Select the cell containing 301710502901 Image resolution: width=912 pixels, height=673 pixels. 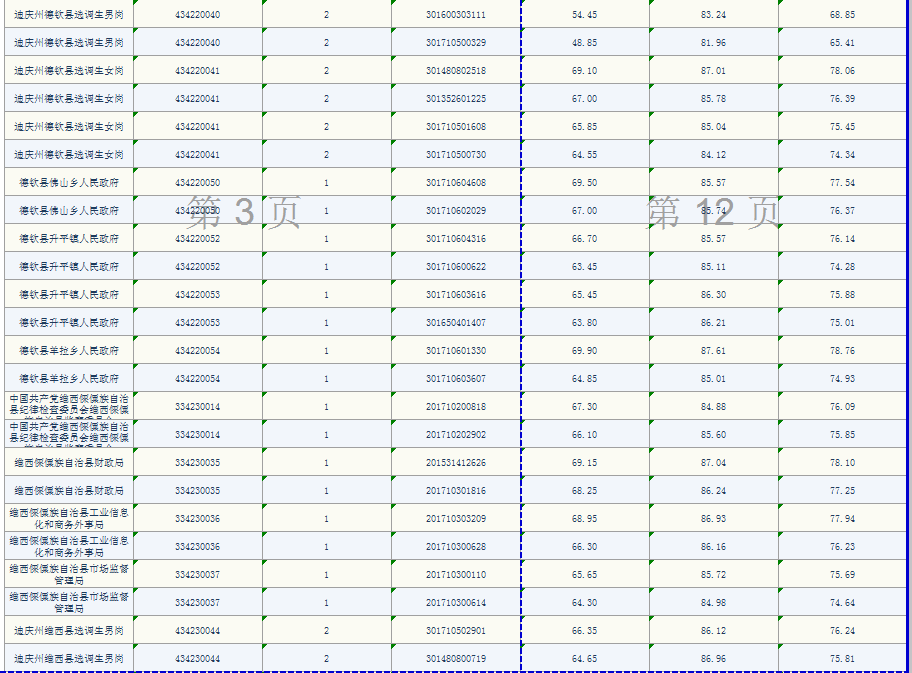tap(456, 631)
